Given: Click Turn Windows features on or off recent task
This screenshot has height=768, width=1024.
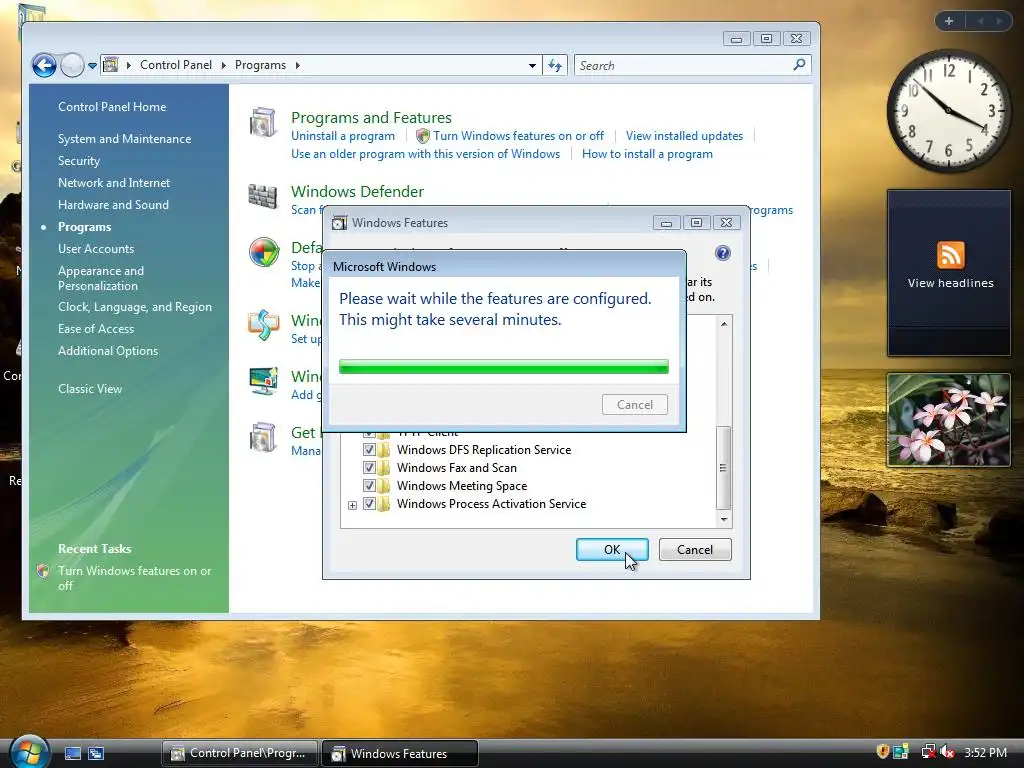Looking at the screenshot, I should point(134,578).
